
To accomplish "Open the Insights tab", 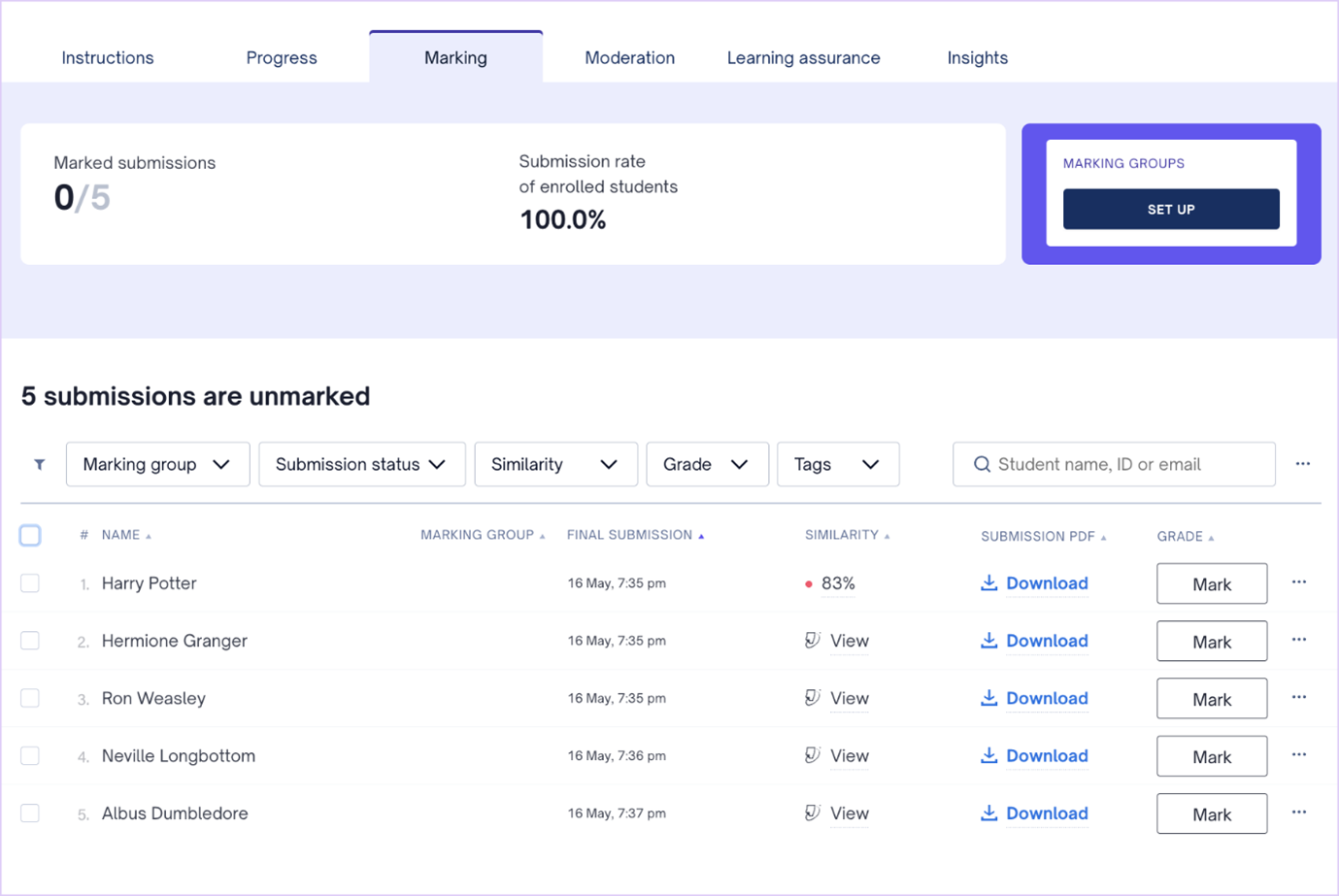I will pyautogui.click(x=977, y=58).
